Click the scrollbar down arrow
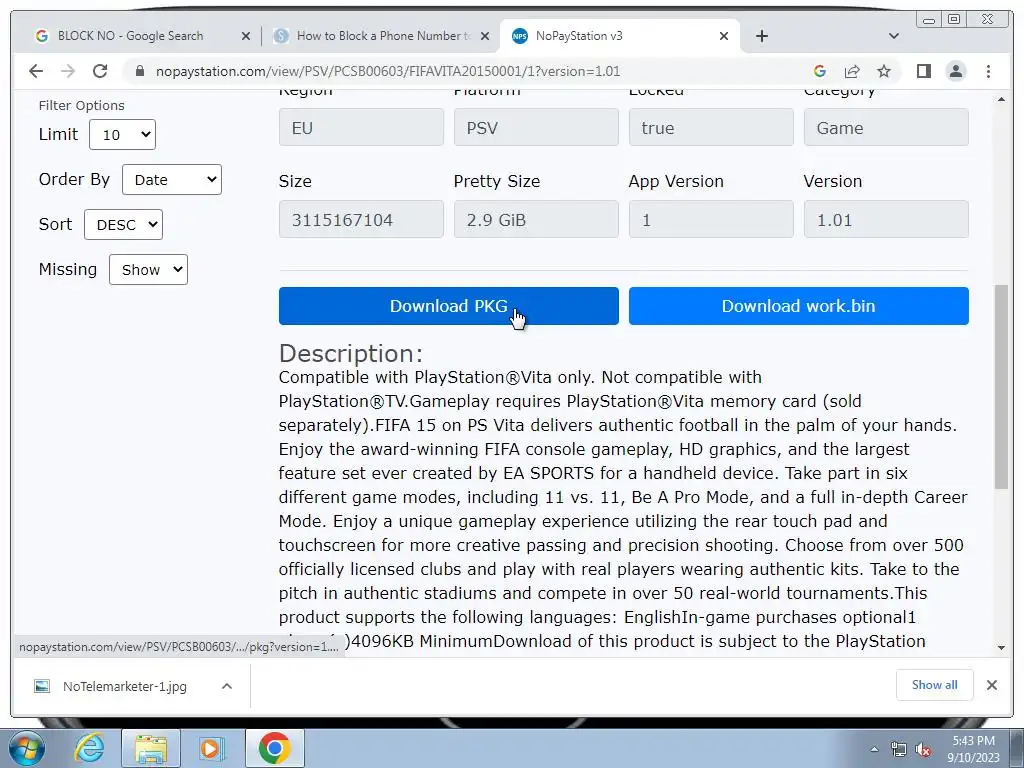Image resolution: width=1024 pixels, height=768 pixels. (x=1001, y=648)
